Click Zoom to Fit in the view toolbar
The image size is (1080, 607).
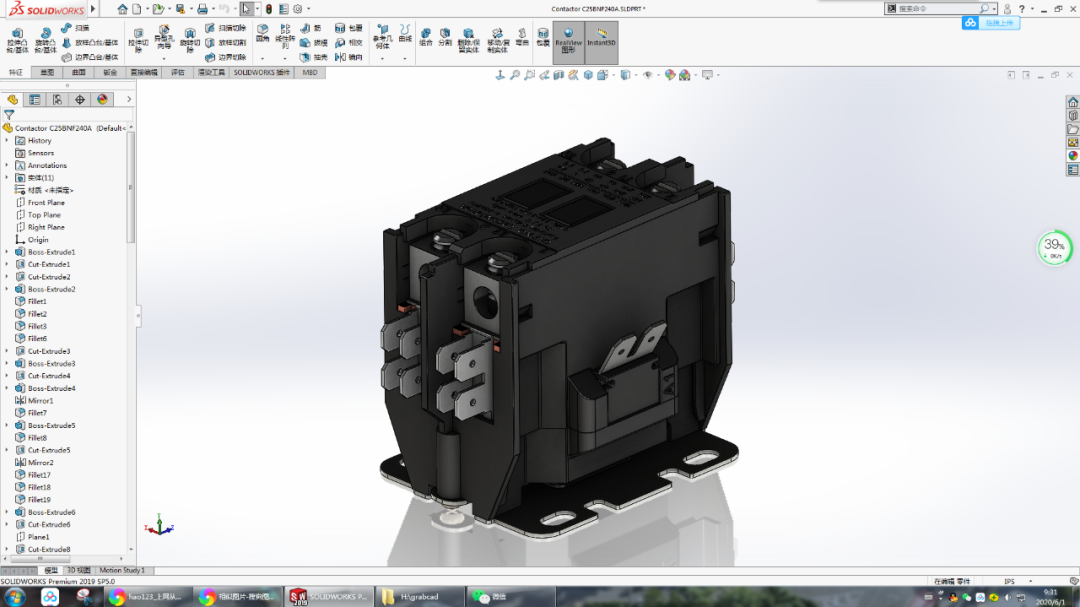515,75
